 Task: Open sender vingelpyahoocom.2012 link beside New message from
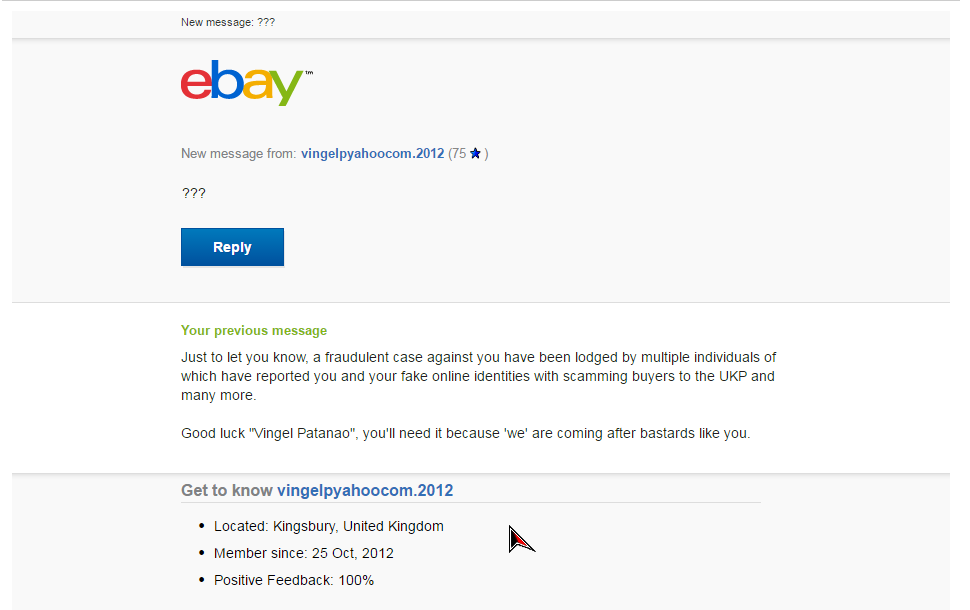pyautogui.click(x=372, y=153)
